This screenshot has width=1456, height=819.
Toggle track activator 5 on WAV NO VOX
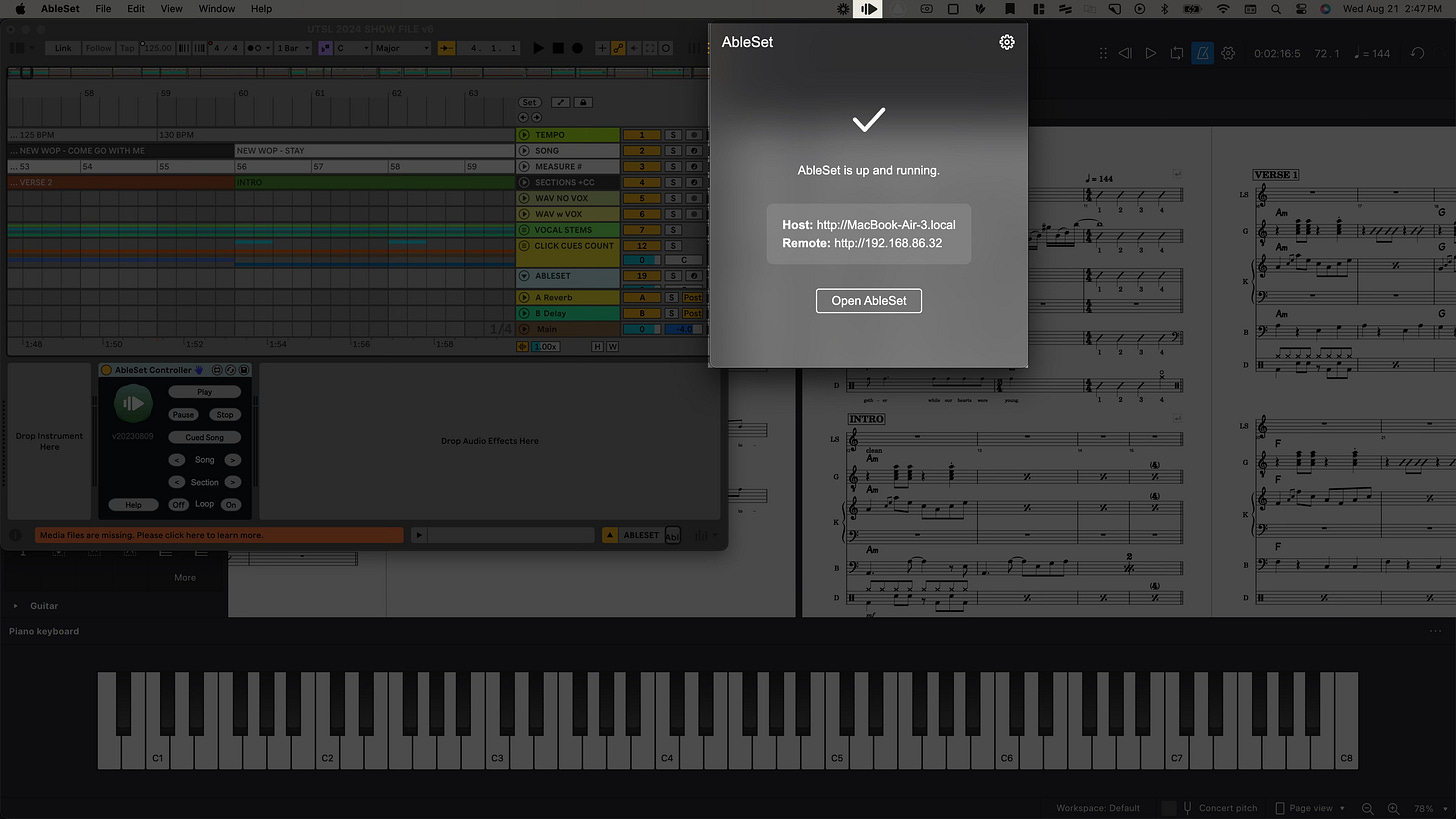click(x=642, y=198)
